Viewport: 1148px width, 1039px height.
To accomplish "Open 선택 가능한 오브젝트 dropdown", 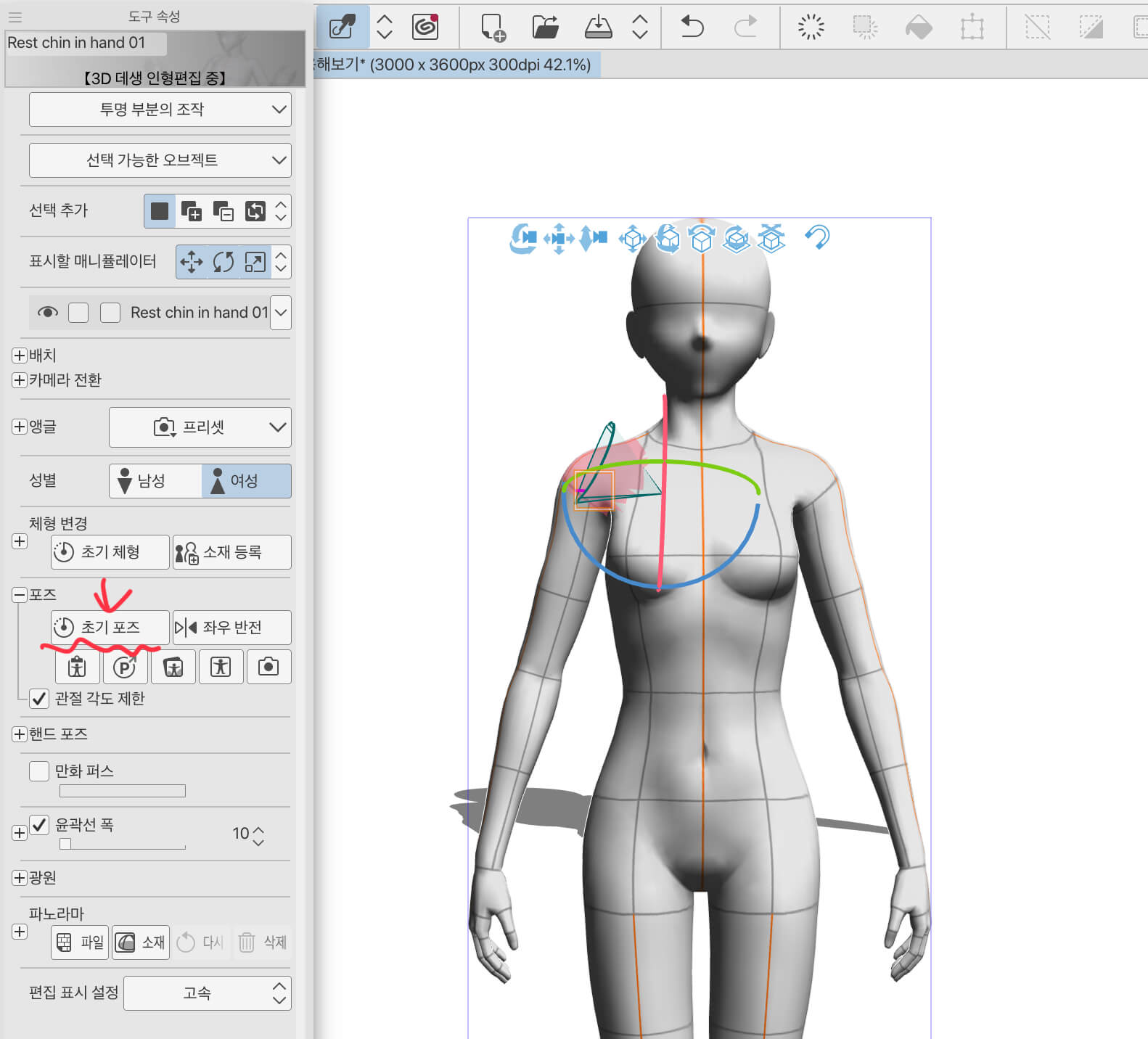I will 160,160.
